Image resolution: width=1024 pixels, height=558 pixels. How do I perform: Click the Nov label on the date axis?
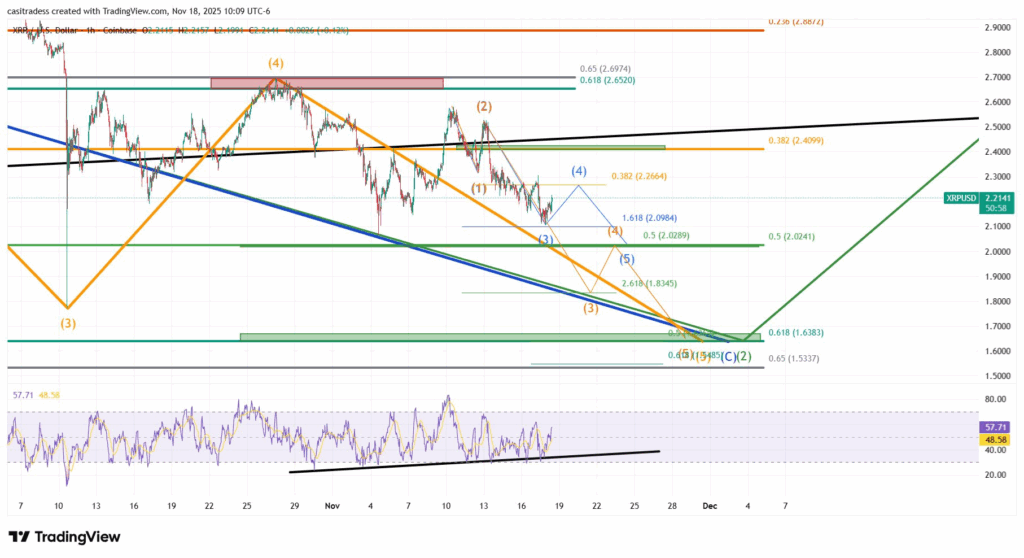point(332,507)
